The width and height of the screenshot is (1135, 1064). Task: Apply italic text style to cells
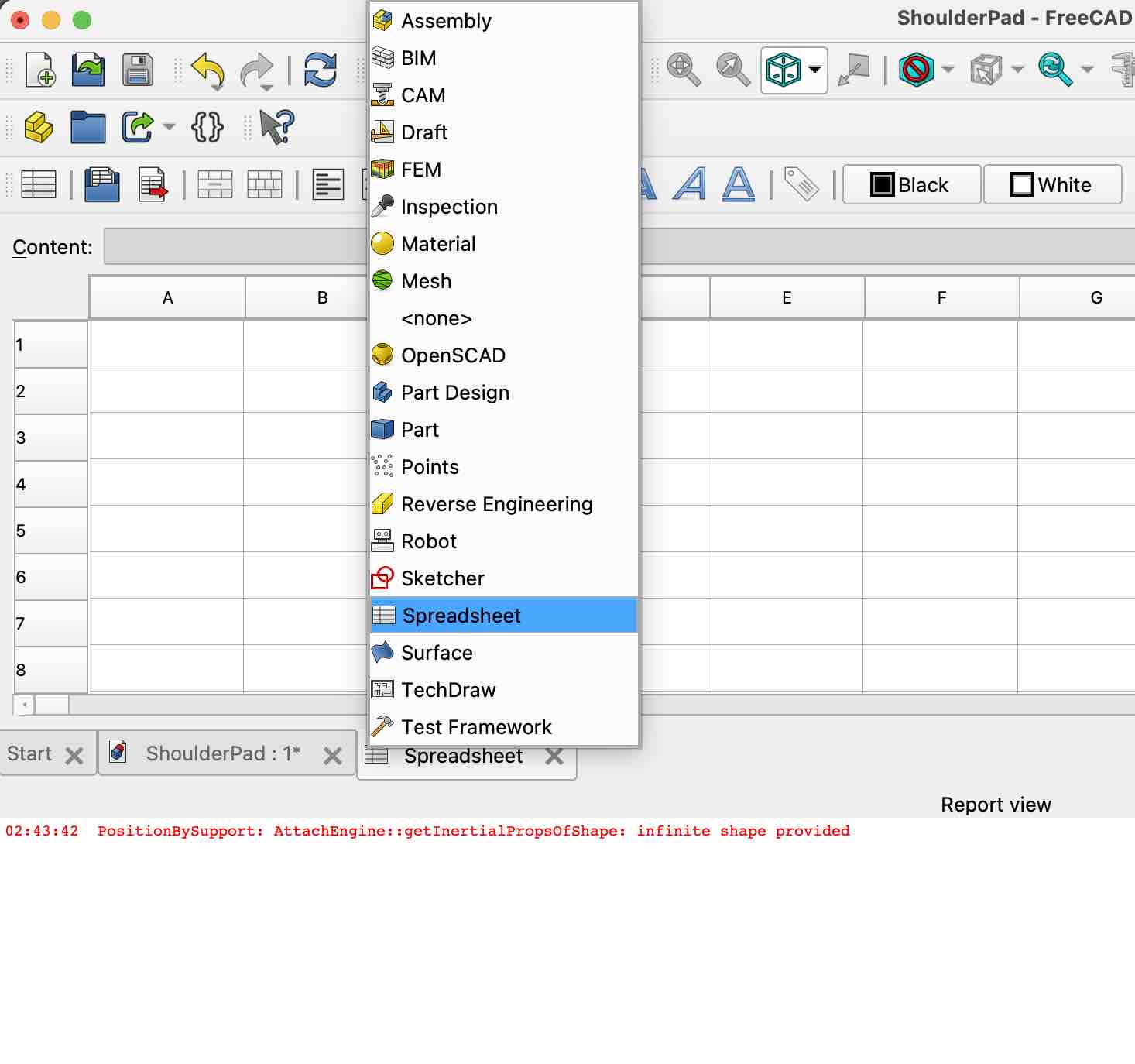coord(690,184)
